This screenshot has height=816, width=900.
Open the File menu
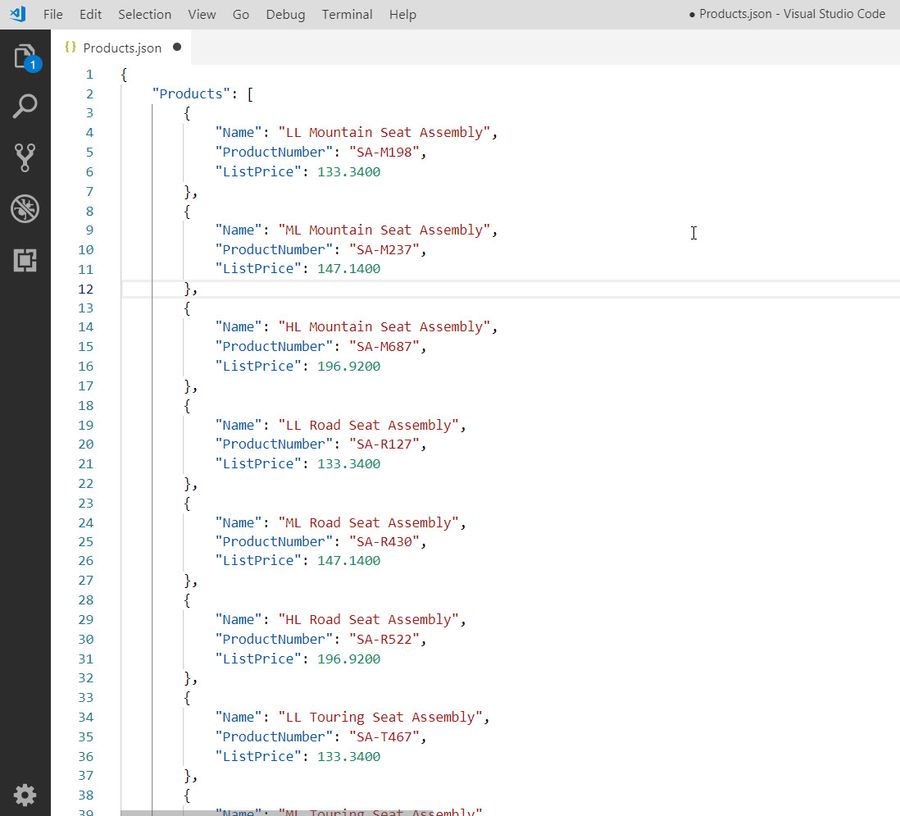pos(52,14)
